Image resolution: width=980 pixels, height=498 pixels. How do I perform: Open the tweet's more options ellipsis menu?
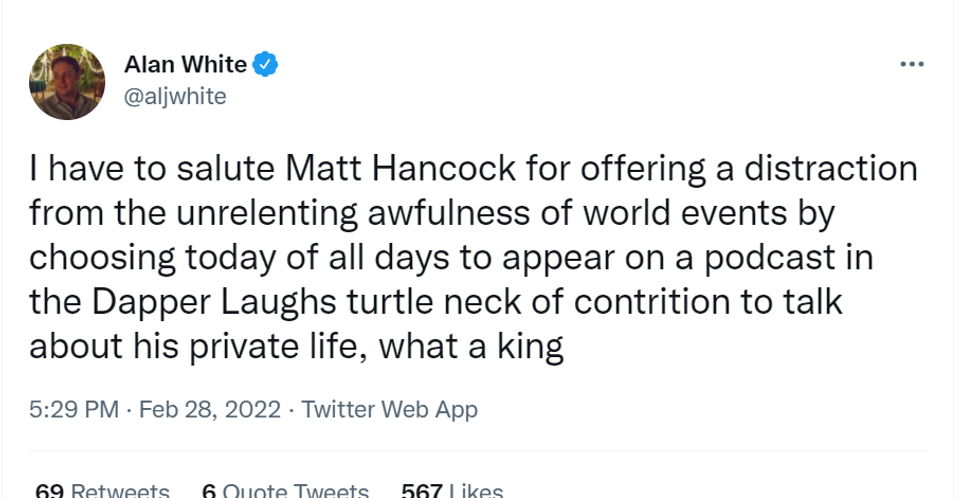pos(911,65)
